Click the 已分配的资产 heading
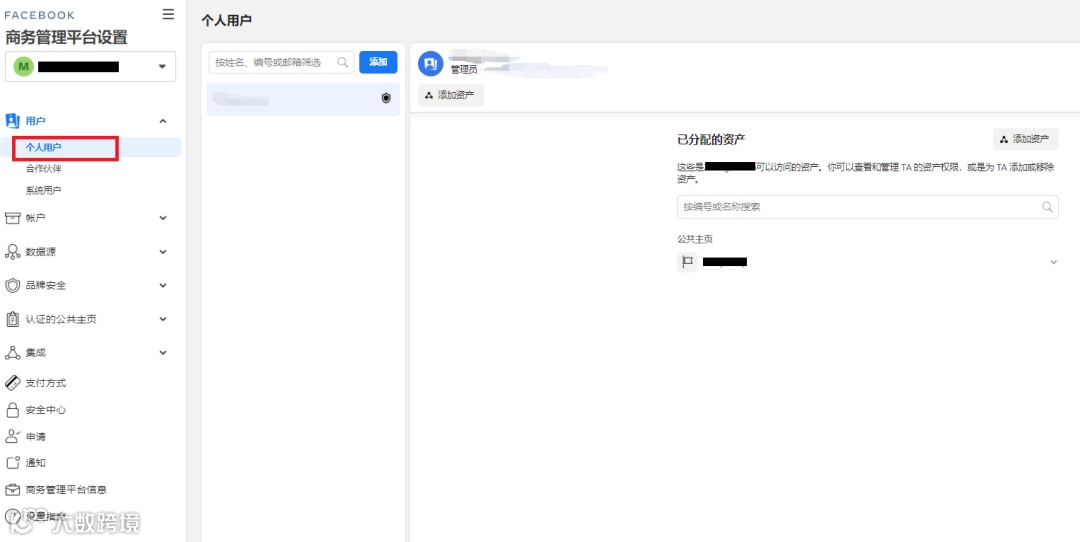 click(x=712, y=140)
